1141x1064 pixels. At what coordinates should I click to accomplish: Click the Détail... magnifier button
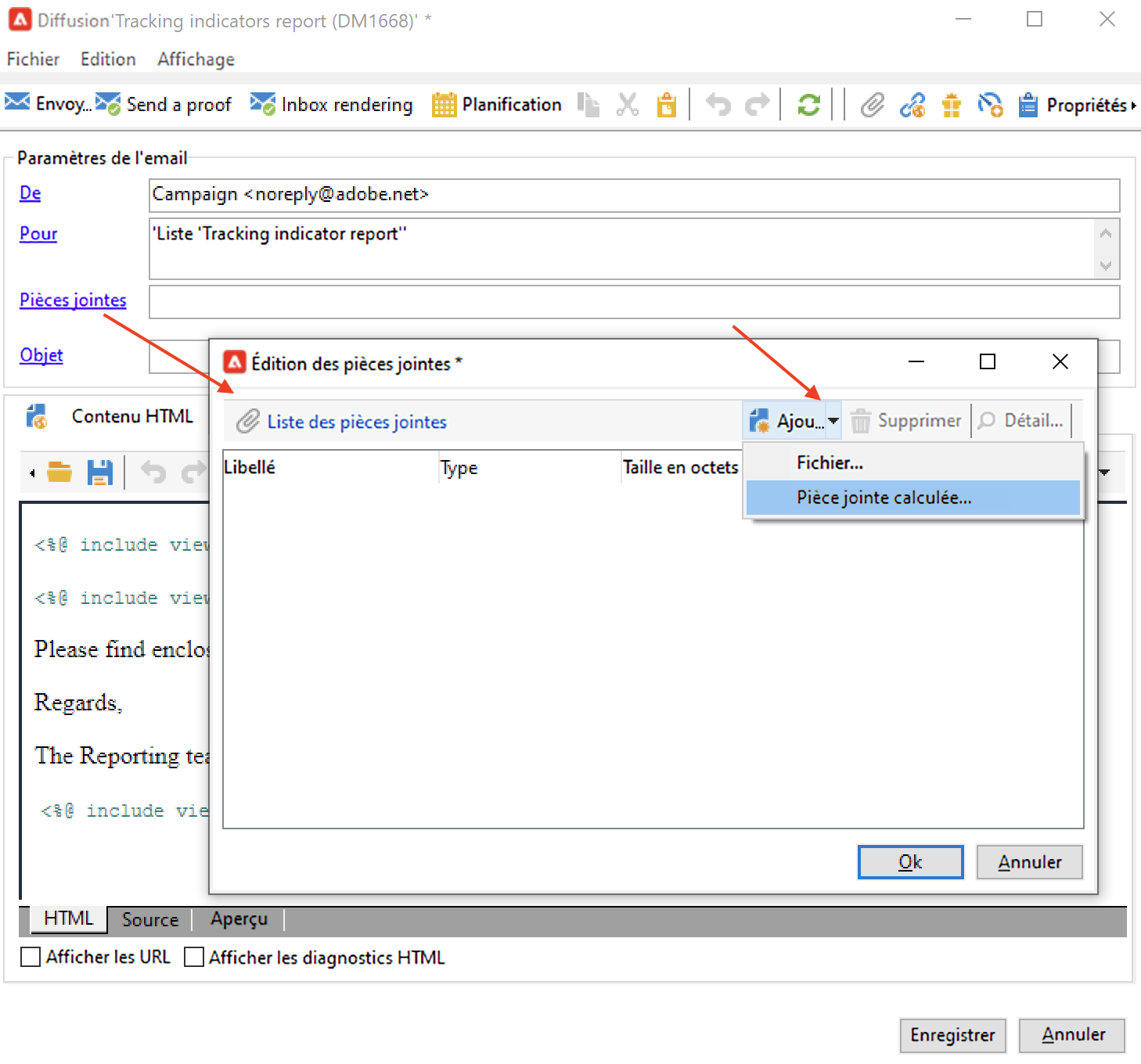pyautogui.click(x=1021, y=421)
